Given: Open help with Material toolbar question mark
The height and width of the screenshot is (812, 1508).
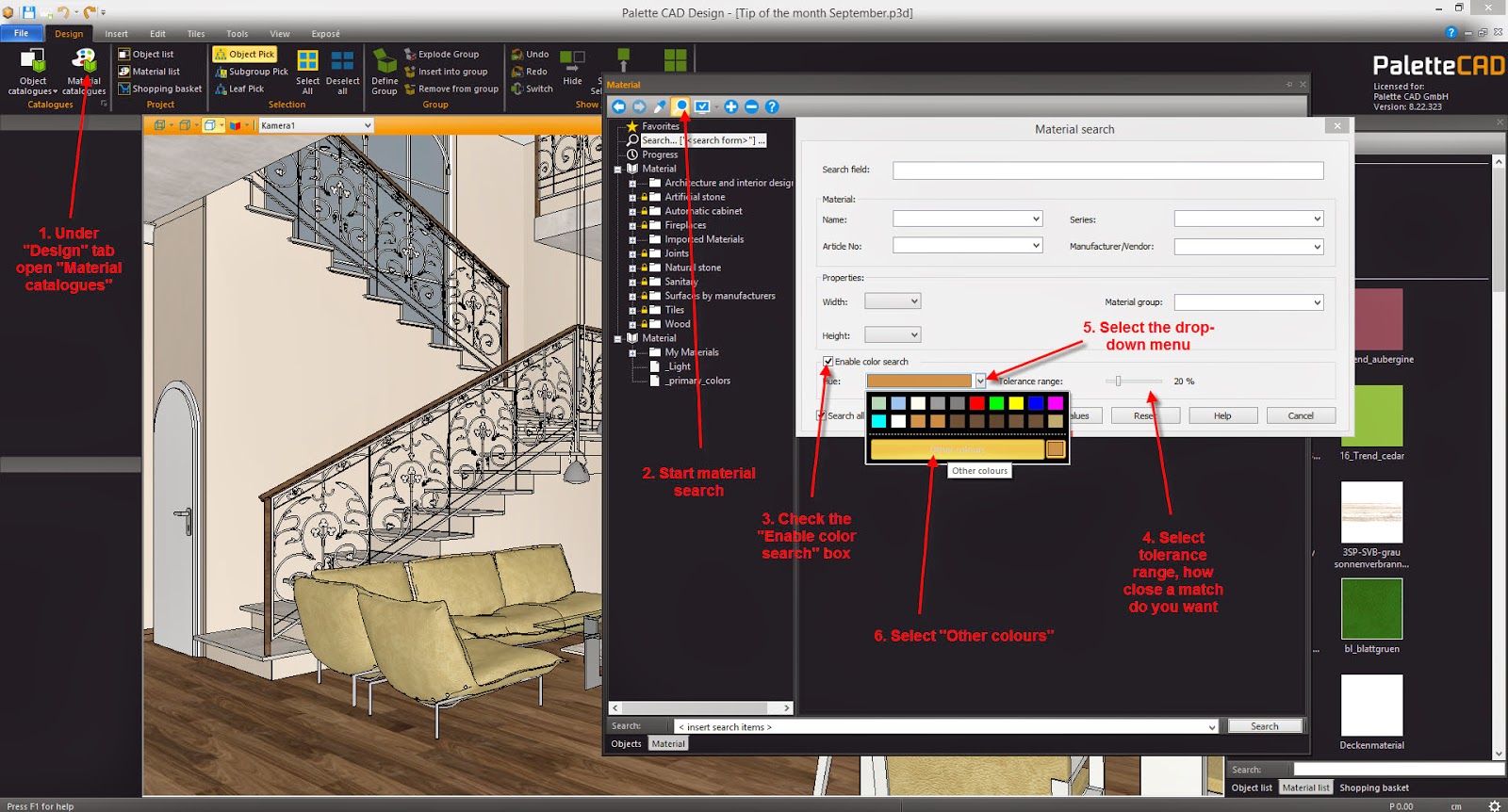Looking at the screenshot, I should click(772, 106).
